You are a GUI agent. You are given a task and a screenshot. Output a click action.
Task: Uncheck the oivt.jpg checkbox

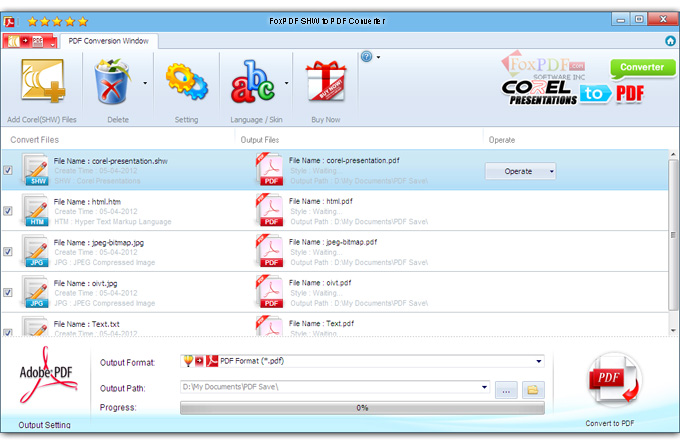(8, 292)
